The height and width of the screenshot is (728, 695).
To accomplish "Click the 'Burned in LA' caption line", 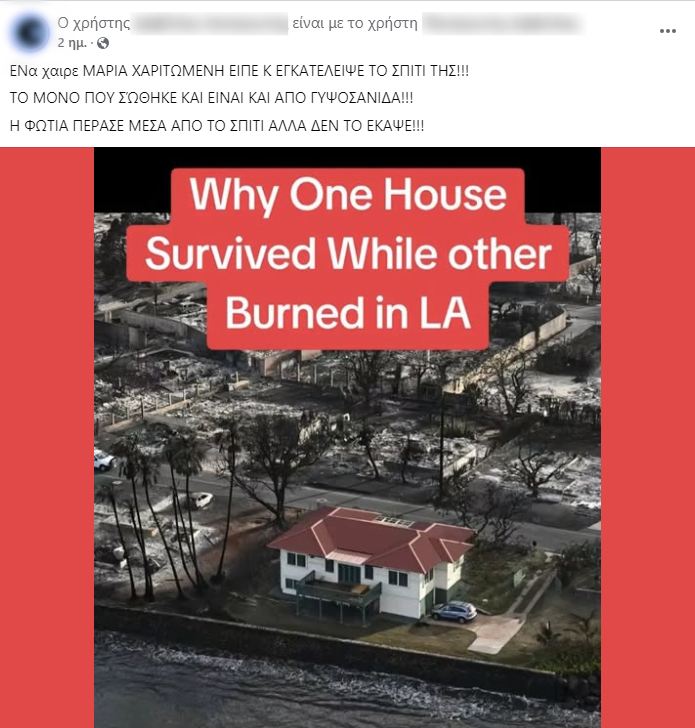I will click(348, 314).
